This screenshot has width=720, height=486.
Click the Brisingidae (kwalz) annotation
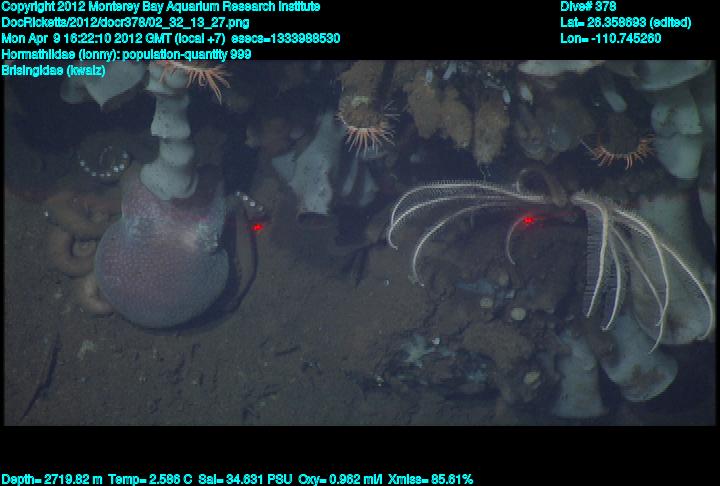point(53,70)
